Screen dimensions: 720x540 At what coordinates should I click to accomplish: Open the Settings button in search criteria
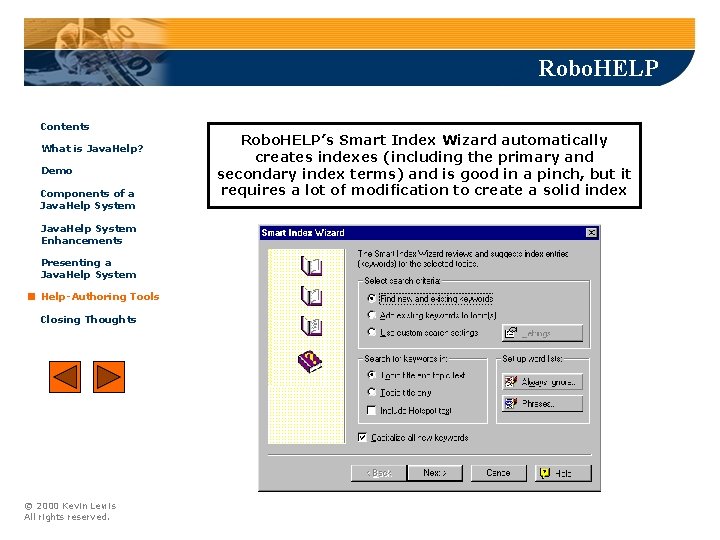click(x=542, y=333)
